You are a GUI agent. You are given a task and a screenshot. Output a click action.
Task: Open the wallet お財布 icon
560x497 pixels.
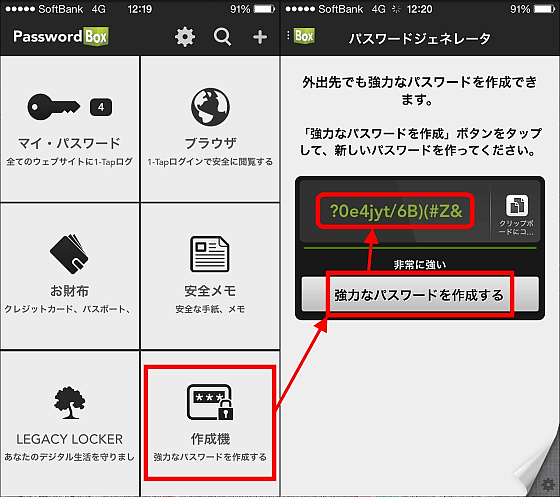pyautogui.click(x=69, y=254)
